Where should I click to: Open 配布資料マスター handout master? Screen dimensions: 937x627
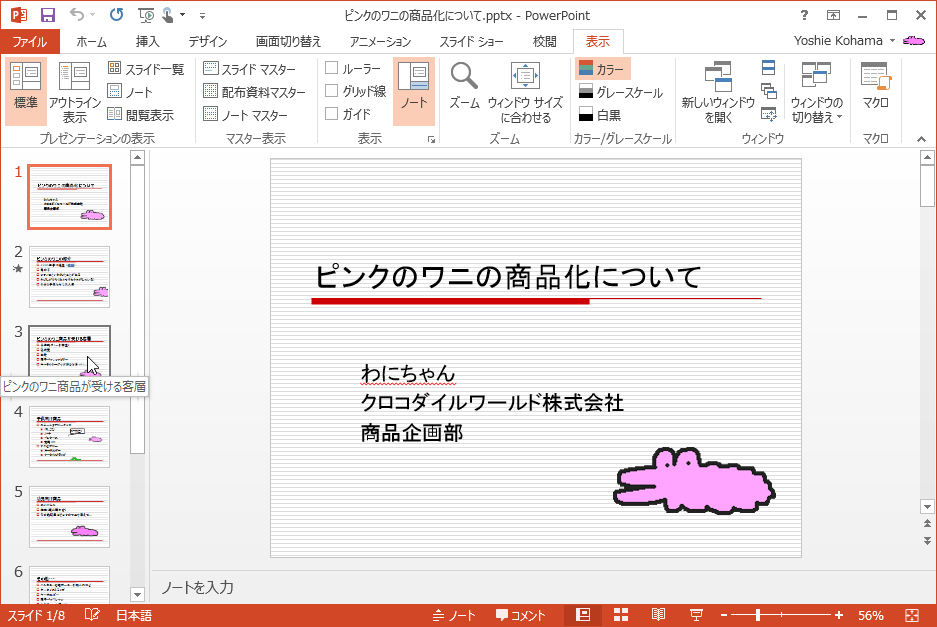255,92
